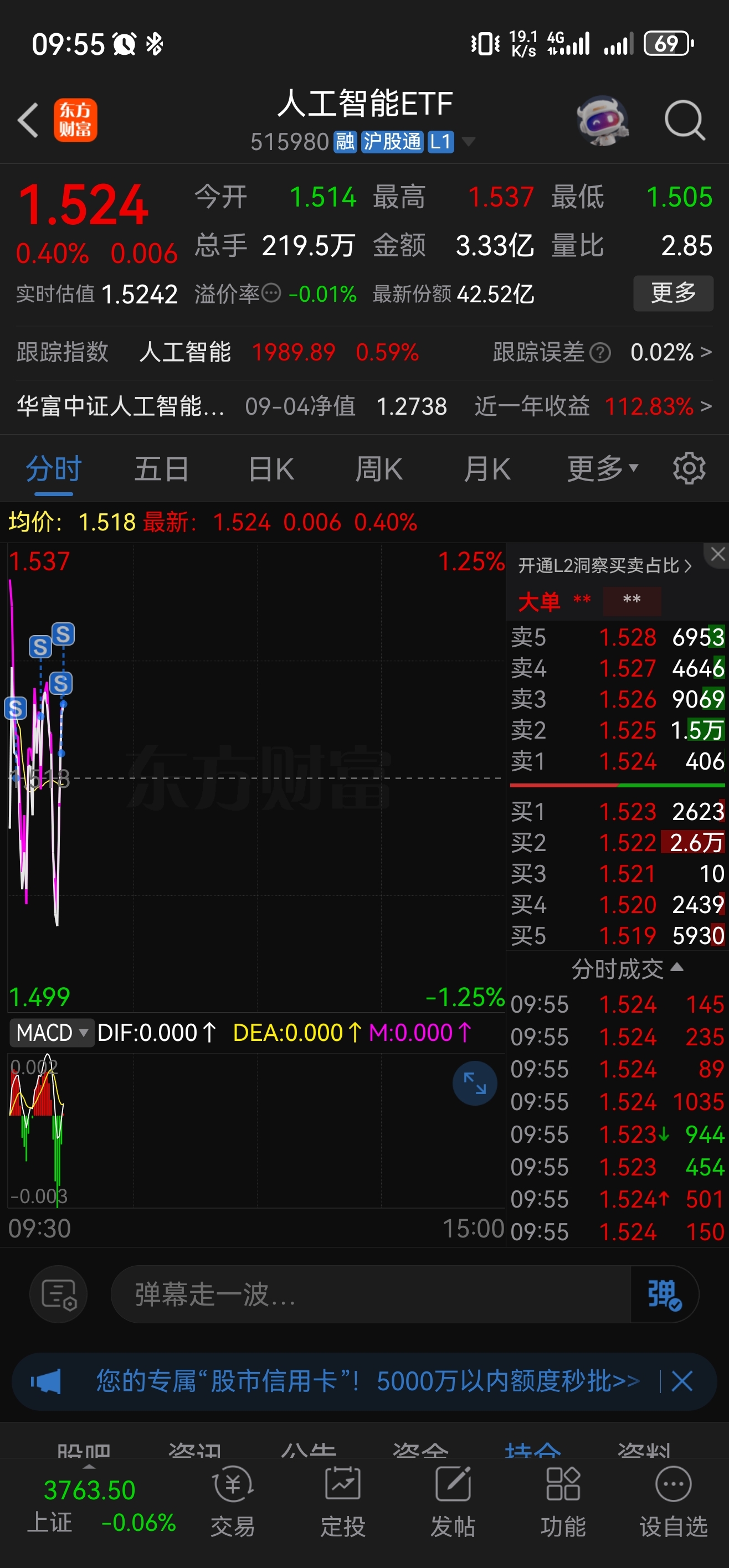Tap the search magnifier icon
This screenshot has width=729, height=1568.
pyautogui.click(x=685, y=120)
